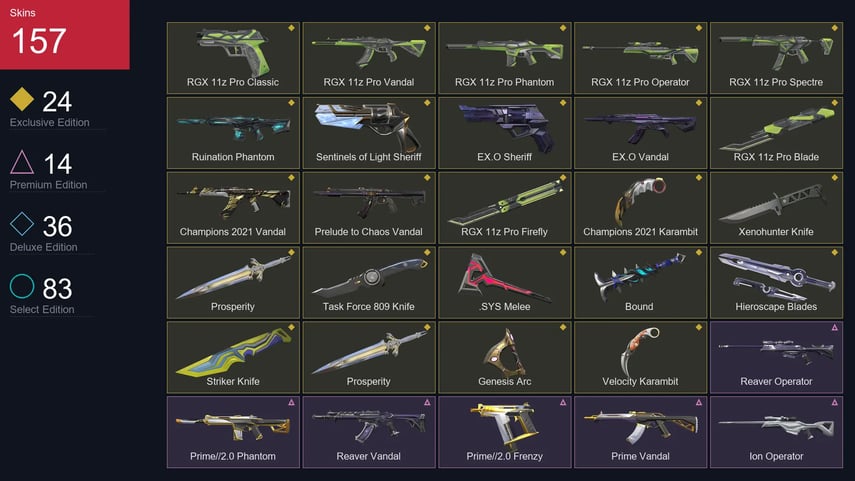Click the premium triangle badge on Reaver Vandal
The width and height of the screenshot is (855, 481).
[427, 402]
